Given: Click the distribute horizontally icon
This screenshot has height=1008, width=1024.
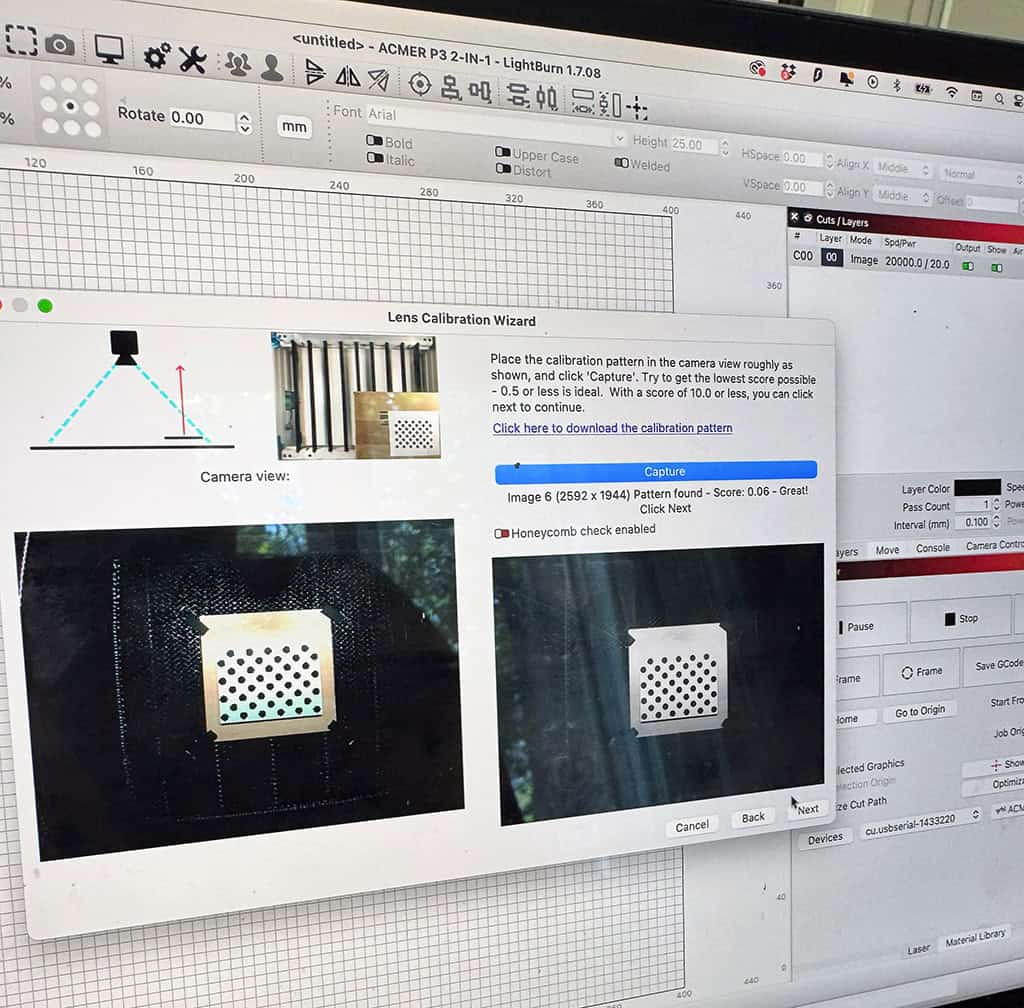Looking at the screenshot, I should tap(519, 95).
